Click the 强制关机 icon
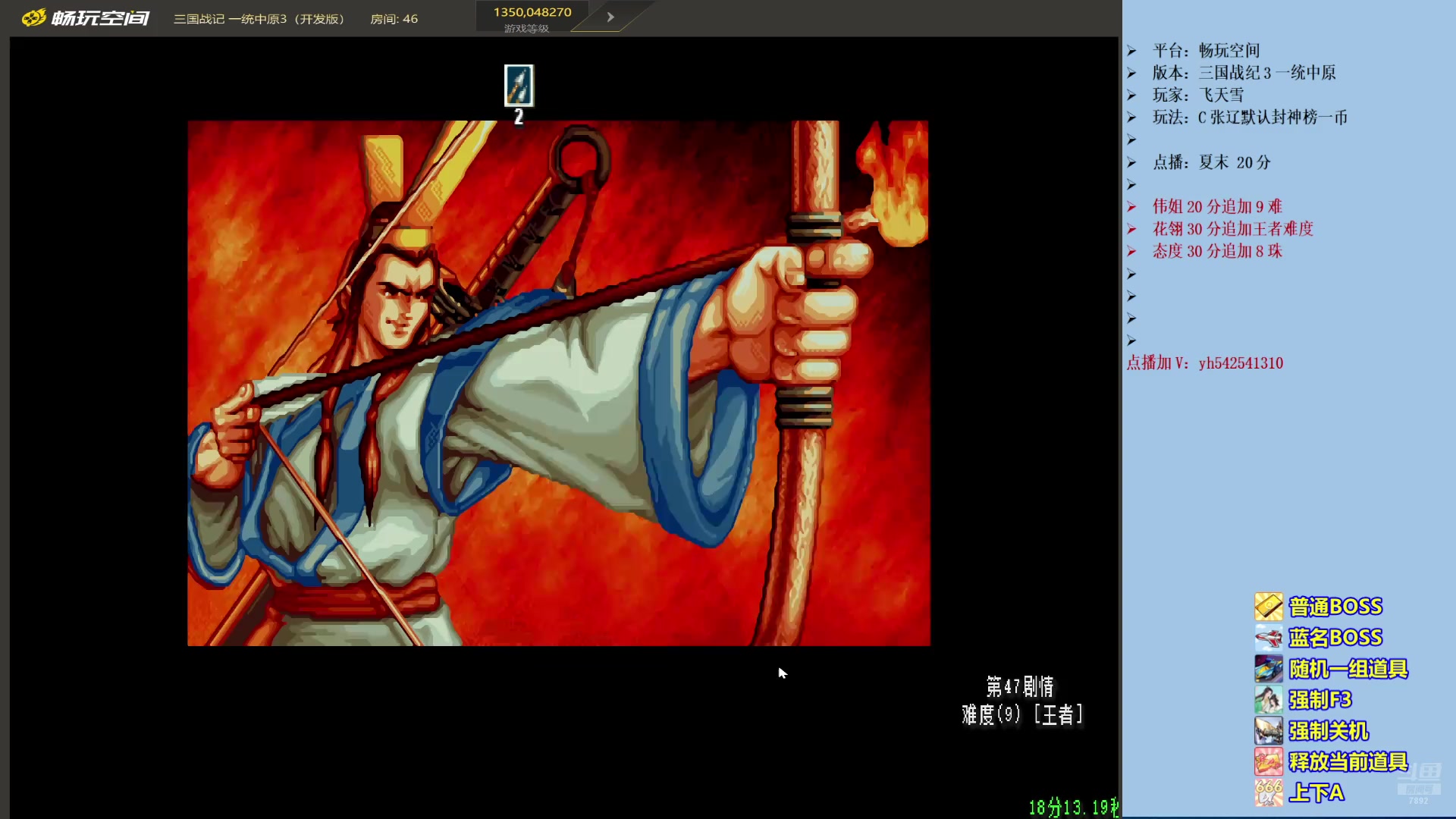 coord(1269,731)
